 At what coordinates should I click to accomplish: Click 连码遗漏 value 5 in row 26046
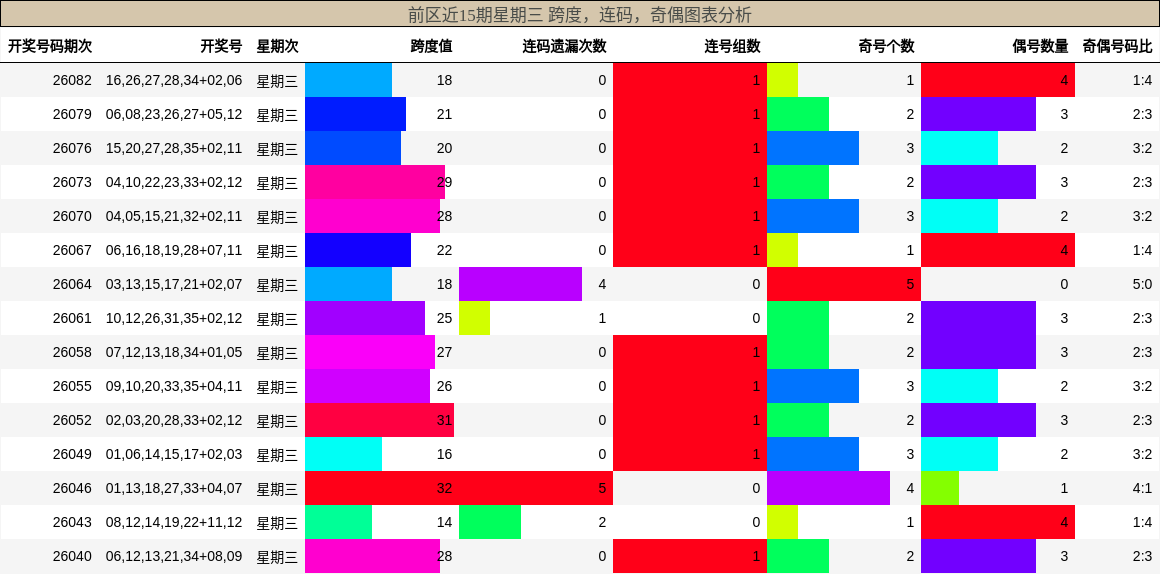pyautogui.click(x=602, y=488)
